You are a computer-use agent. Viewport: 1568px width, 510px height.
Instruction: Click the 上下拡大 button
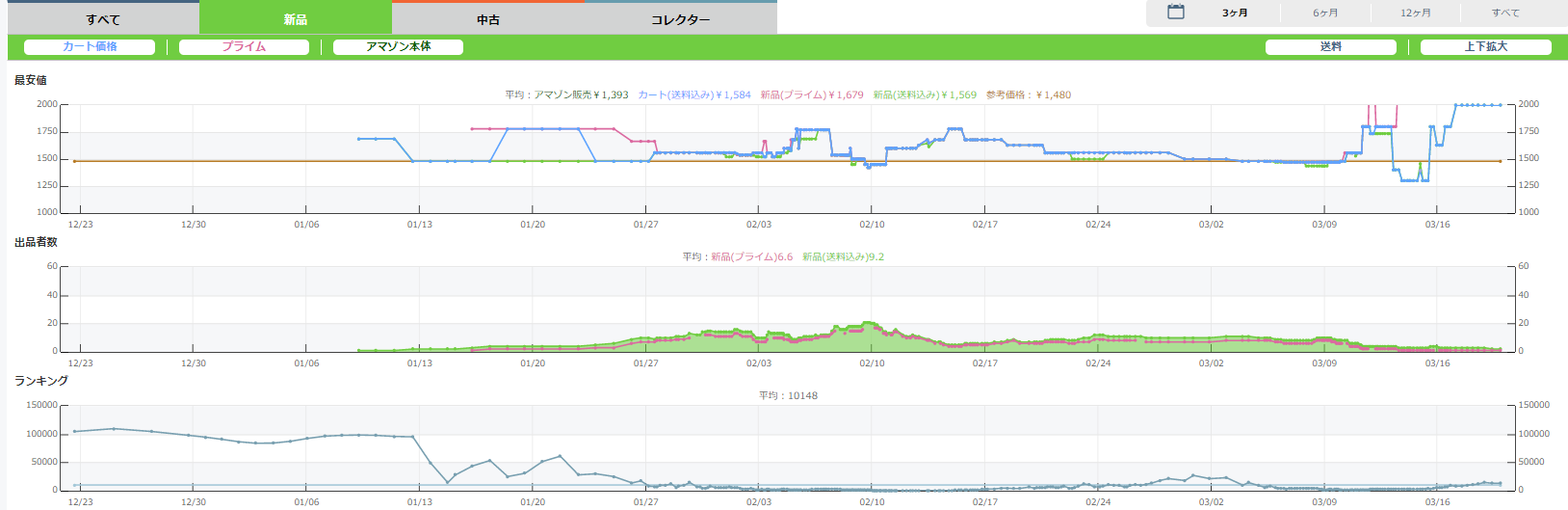pyautogui.click(x=1485, y=46)
